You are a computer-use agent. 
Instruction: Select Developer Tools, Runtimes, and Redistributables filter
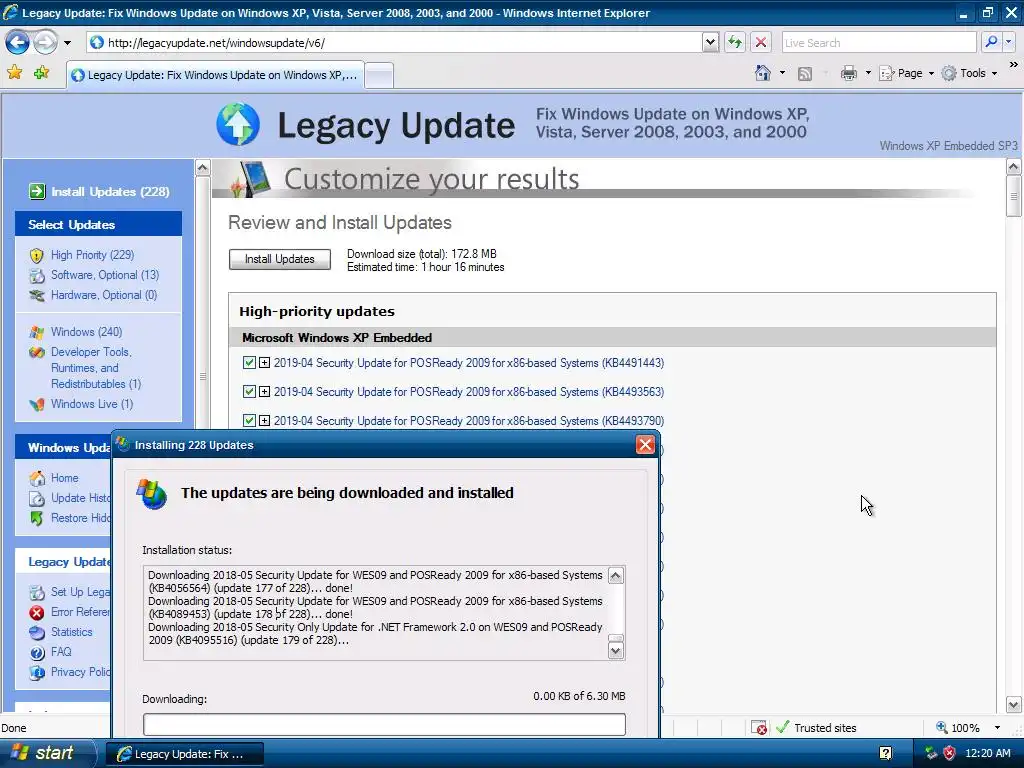click(96, 368)
